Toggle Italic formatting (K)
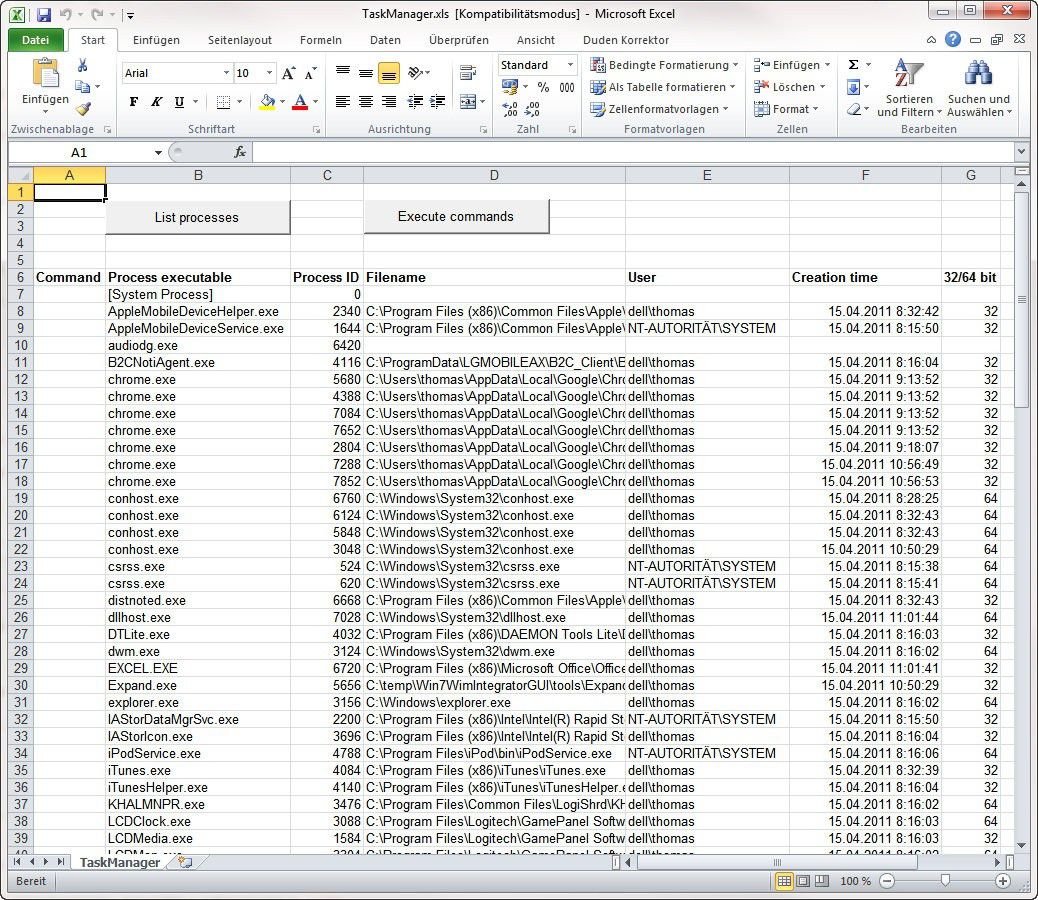Screen dimensions: 1038x900 click(156, 101)
